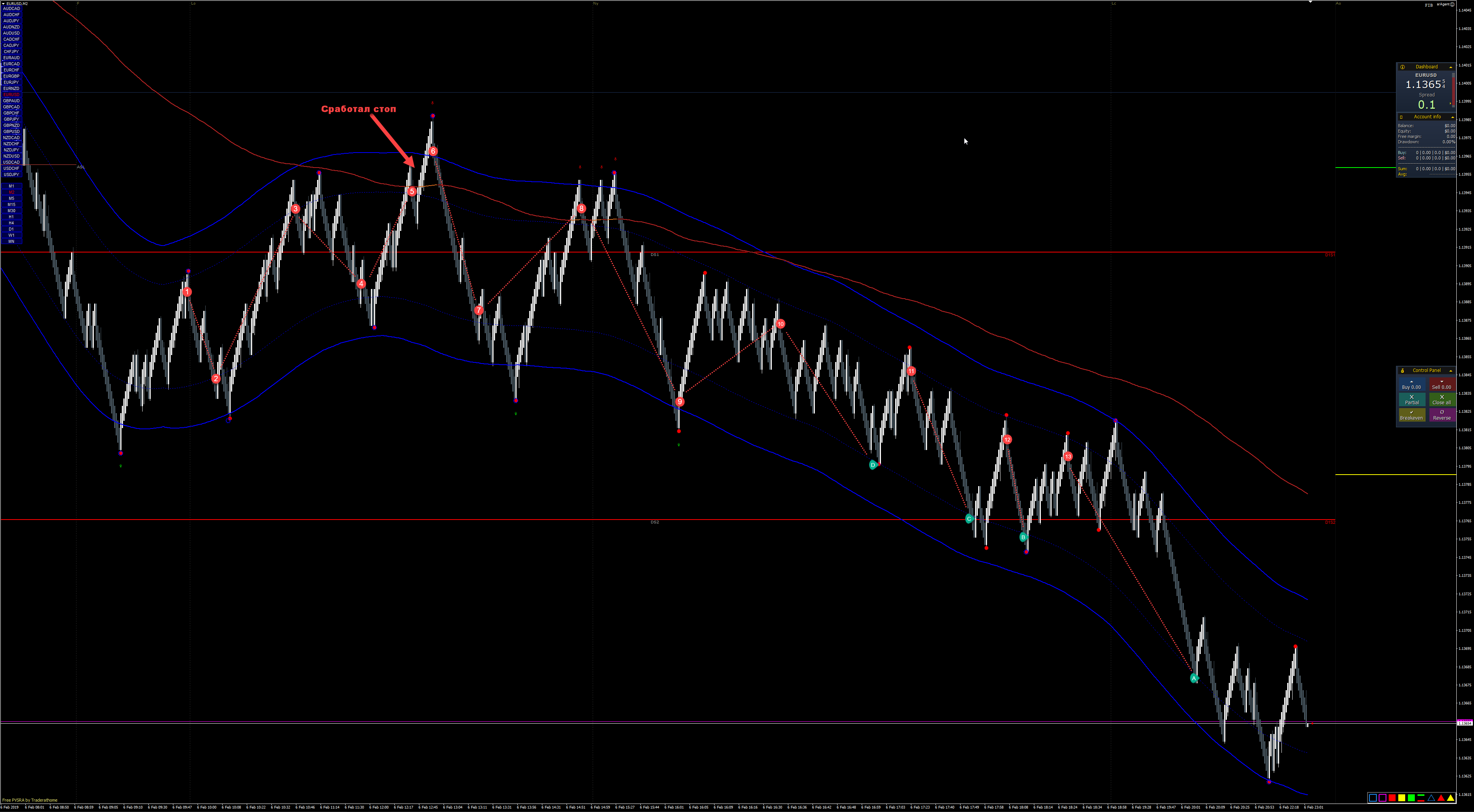Pick the solid red square drawing tool
Viewport: 1474px width, 812px height.
[x=1392, y=798]
